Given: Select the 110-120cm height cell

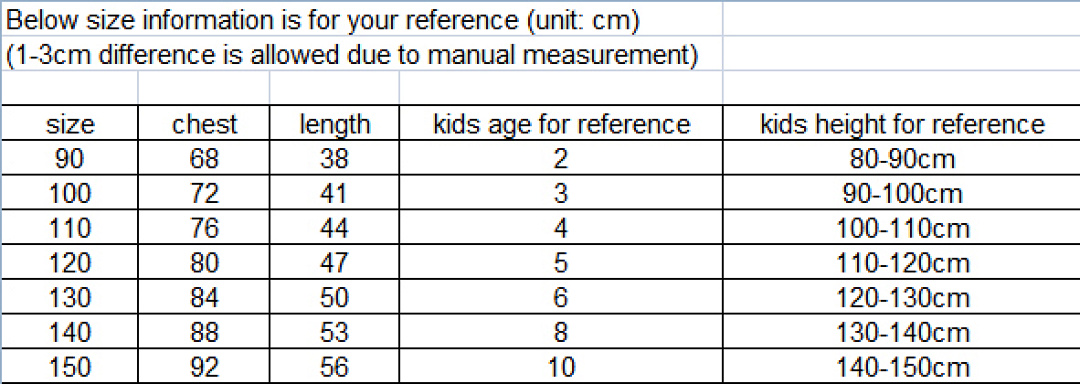Looking at the screenshot, I should tap(902, 263).
